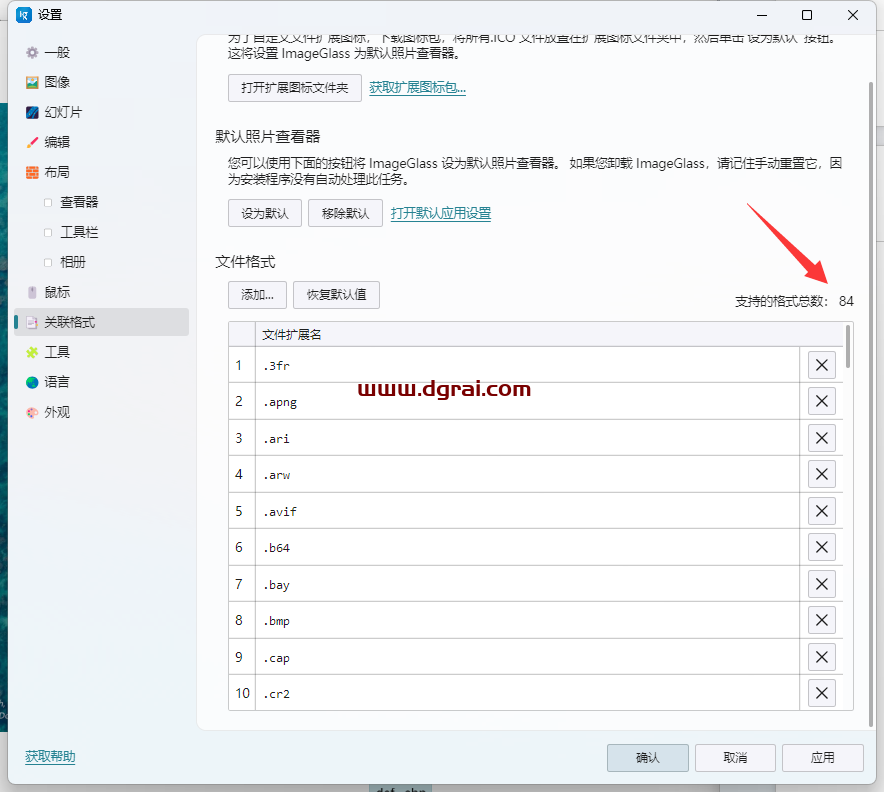The width and height of the screenshot is (884, 792).
Task: Open the 外观 settings section
Action: [x=101, y=412]
